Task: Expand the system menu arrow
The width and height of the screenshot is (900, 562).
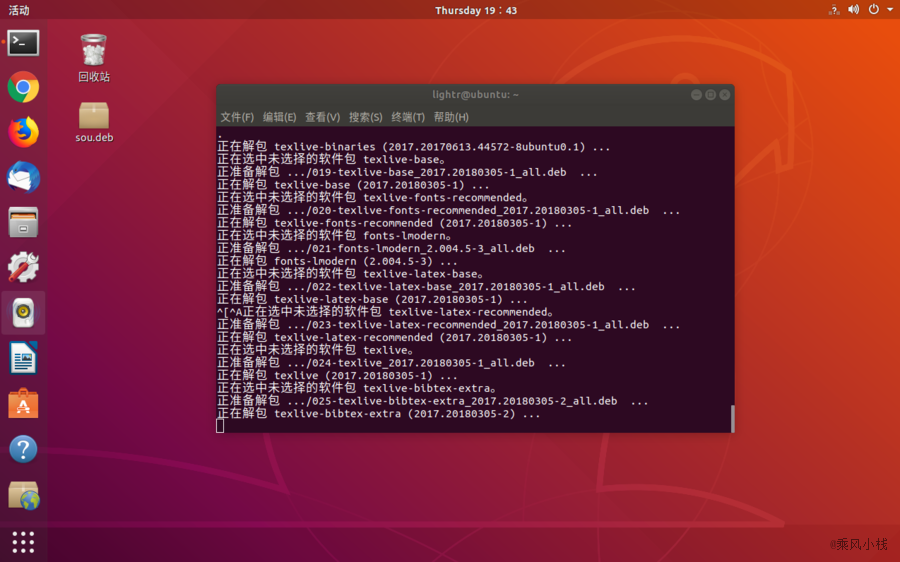Action: point(890,10)
